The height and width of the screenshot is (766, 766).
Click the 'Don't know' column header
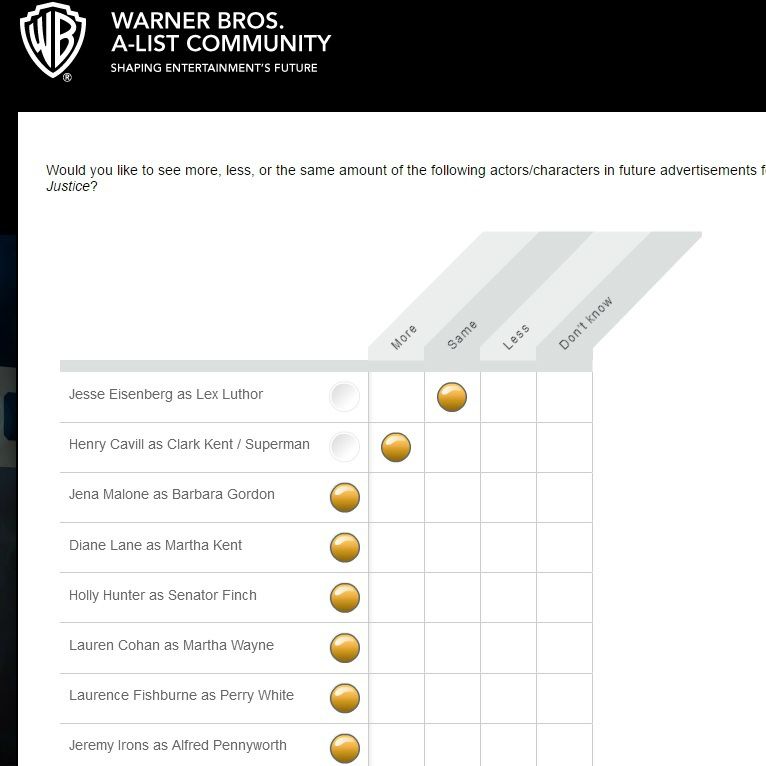click(584, 324)
